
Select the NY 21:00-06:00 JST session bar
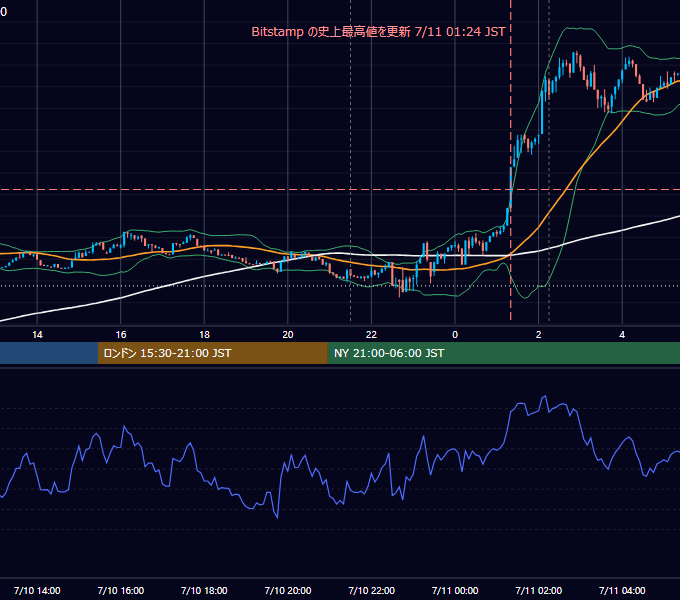[503, 353]
